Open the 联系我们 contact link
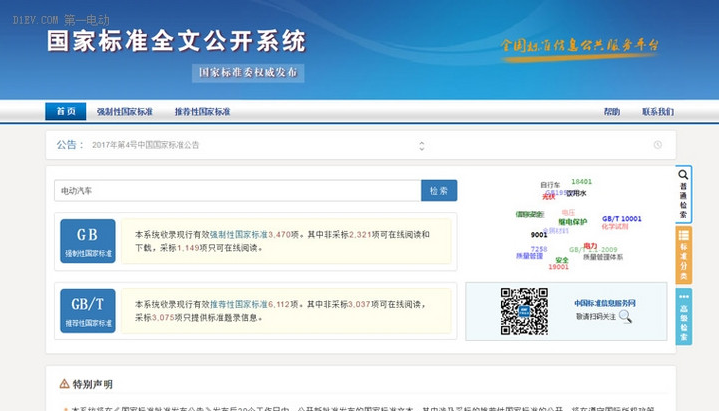 pos(658,112)
